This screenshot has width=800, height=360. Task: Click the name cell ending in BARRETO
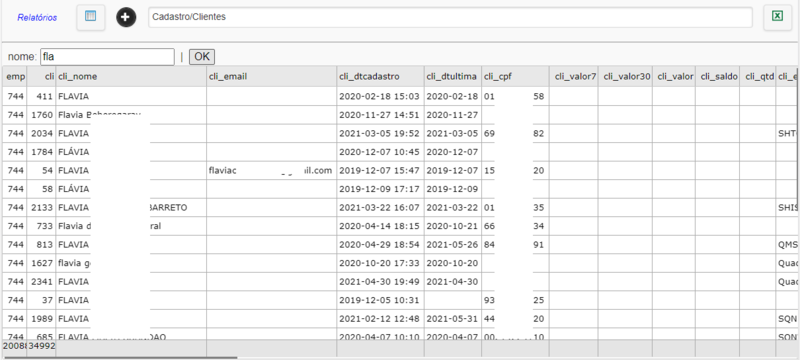click(131, 208)
